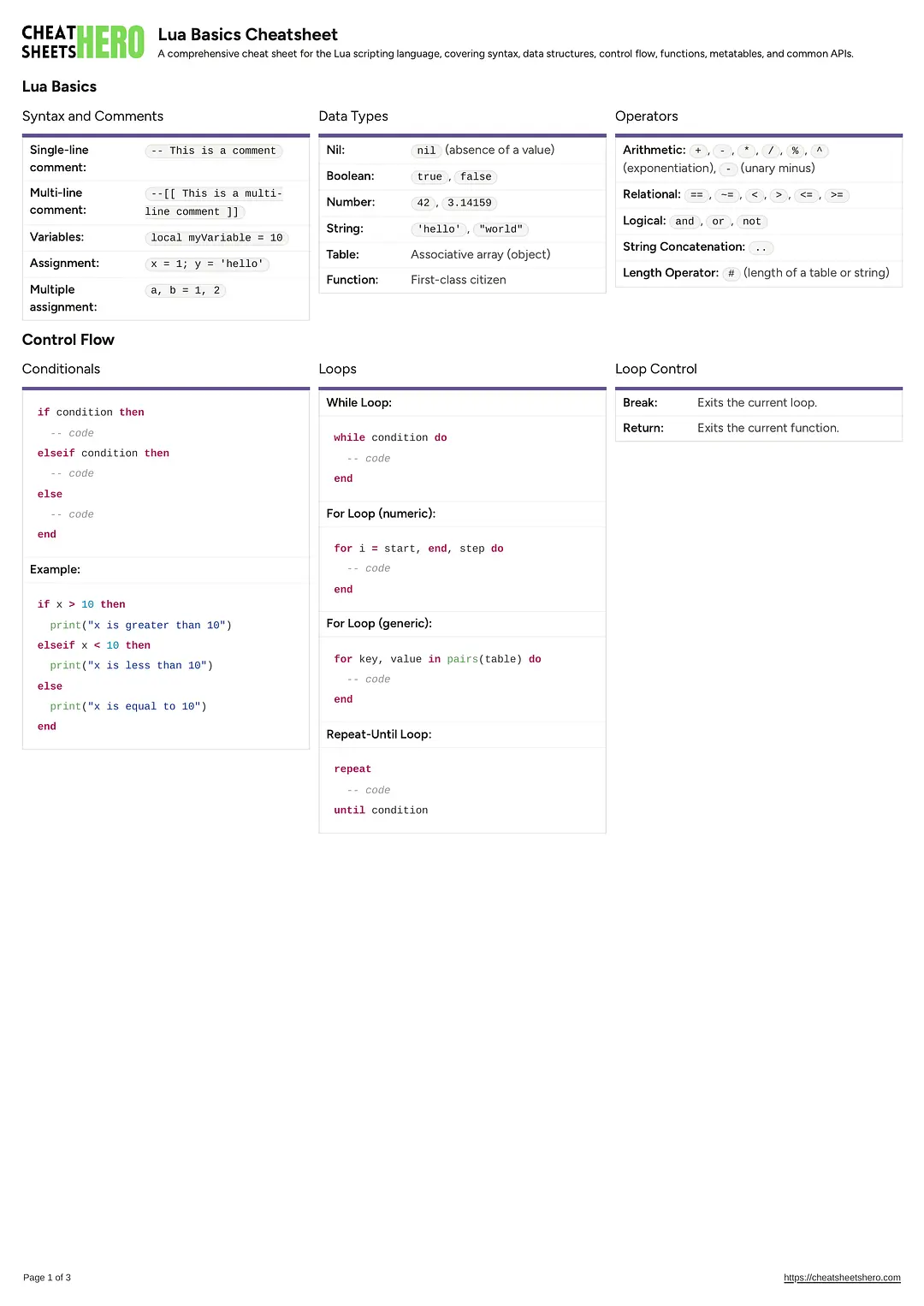Screen dimensions: 924x1306
Task: Click the 'For Loop (numeric):' label
Action: point(381,513)
